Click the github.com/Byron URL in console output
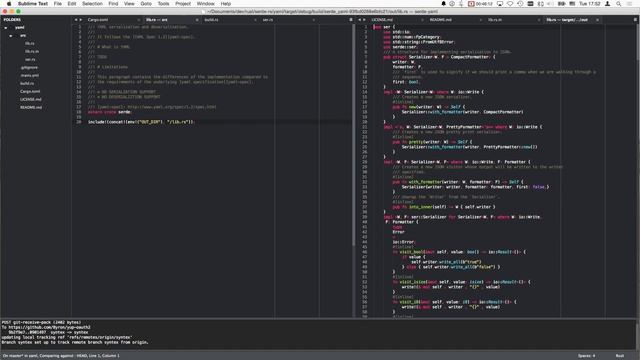 point(49,327)
